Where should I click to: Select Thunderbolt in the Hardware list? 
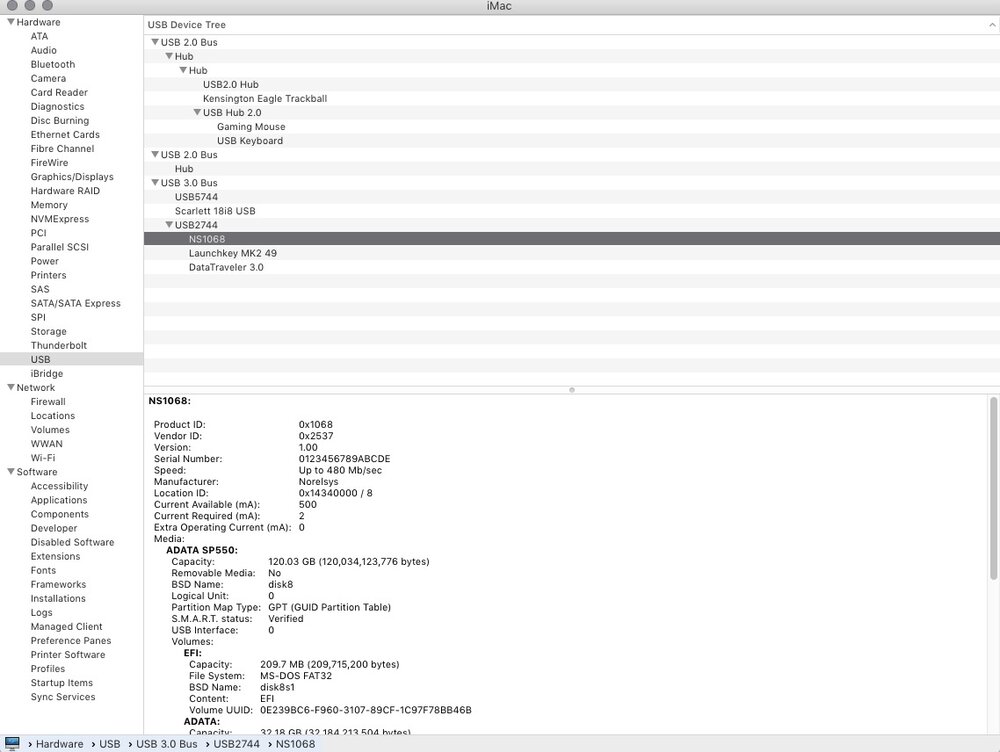(x=58, y=345)
